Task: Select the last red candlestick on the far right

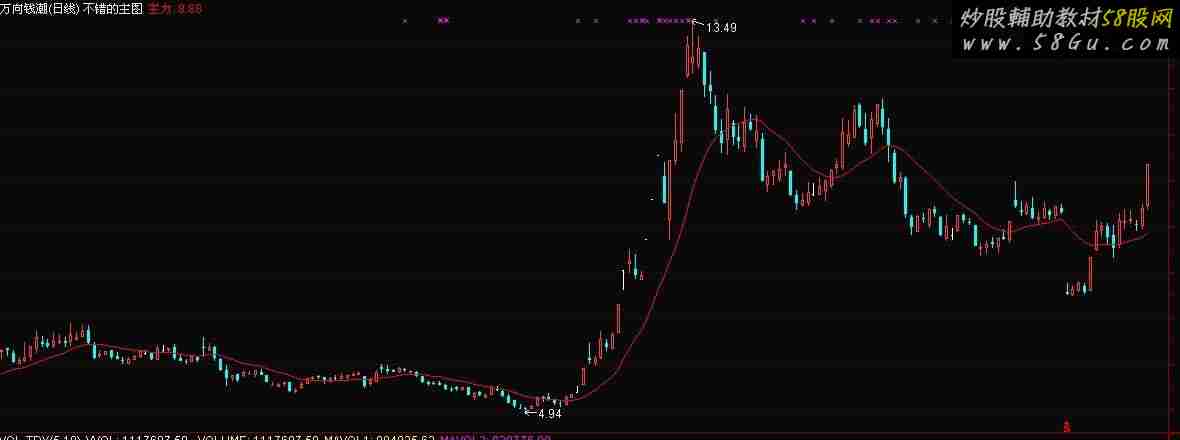Action: coord(1148,185)
